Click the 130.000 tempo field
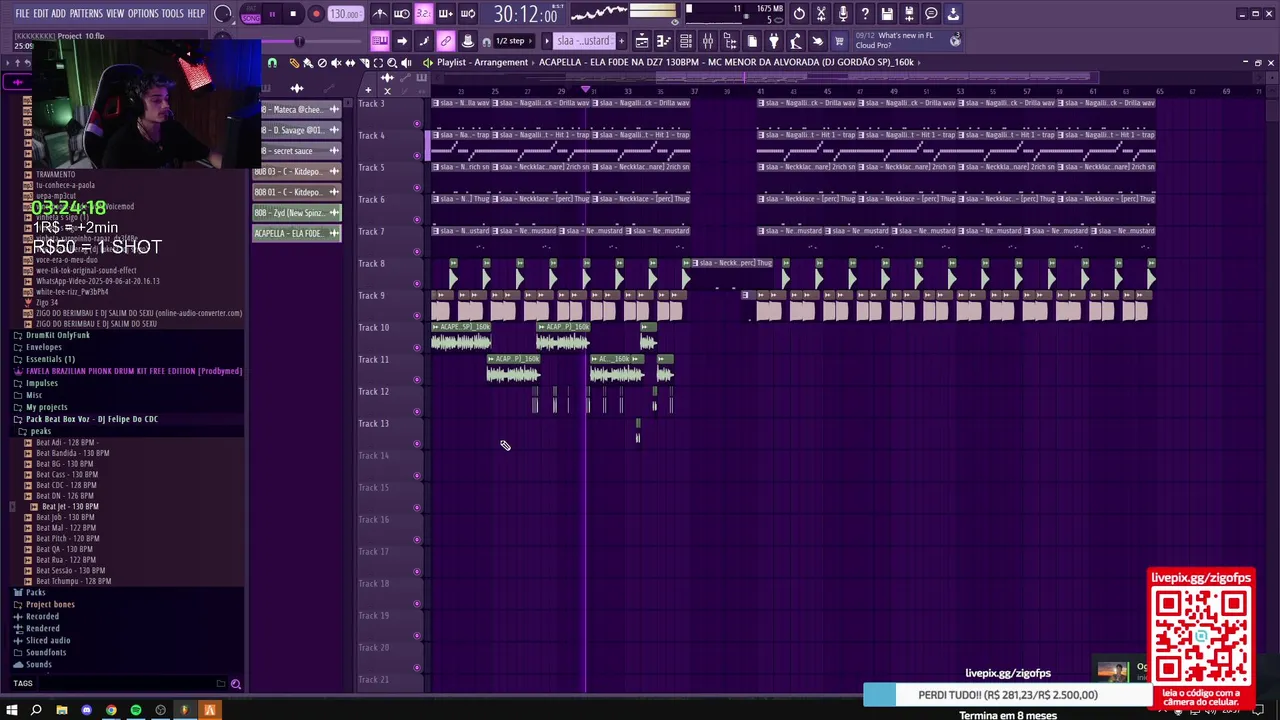The height and width of the screenshot is (720, 1280). coord(345,14)
